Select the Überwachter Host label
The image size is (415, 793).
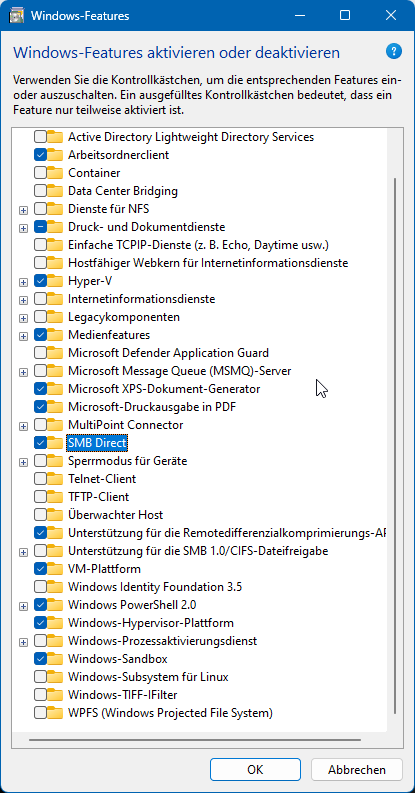116,515
